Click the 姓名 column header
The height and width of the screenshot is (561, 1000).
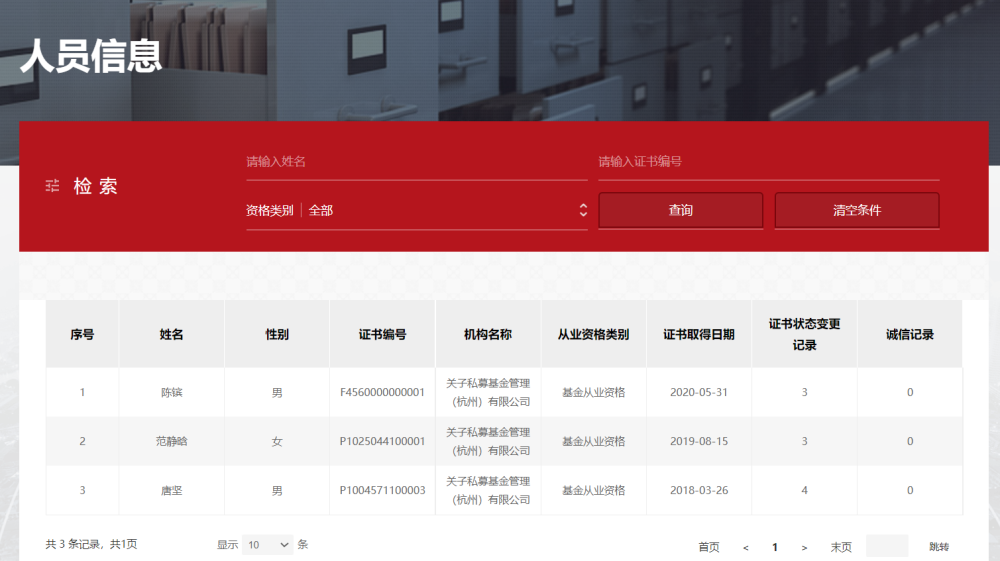171,334
